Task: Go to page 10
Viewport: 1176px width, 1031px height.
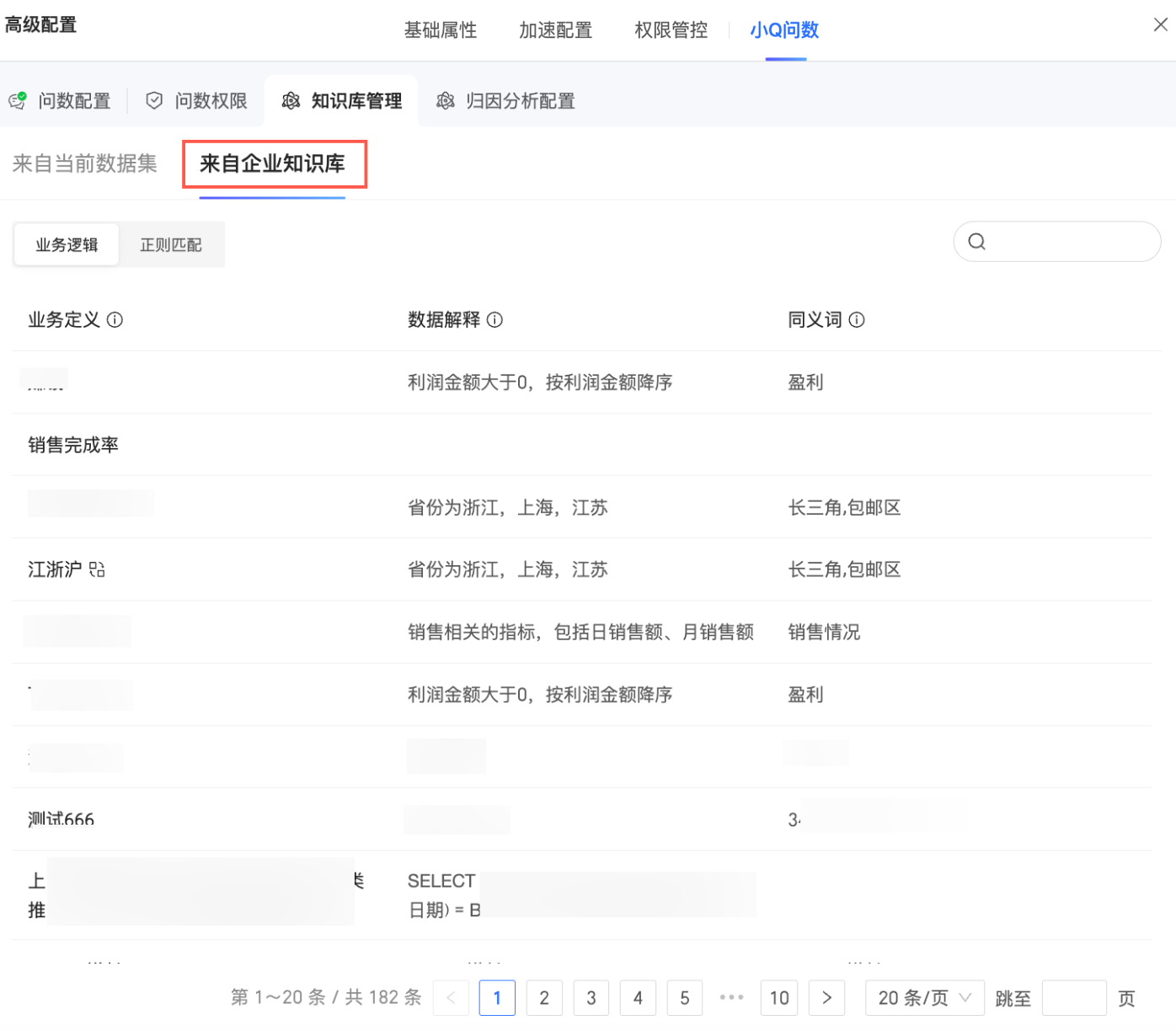Action: [x=779, y=998]
